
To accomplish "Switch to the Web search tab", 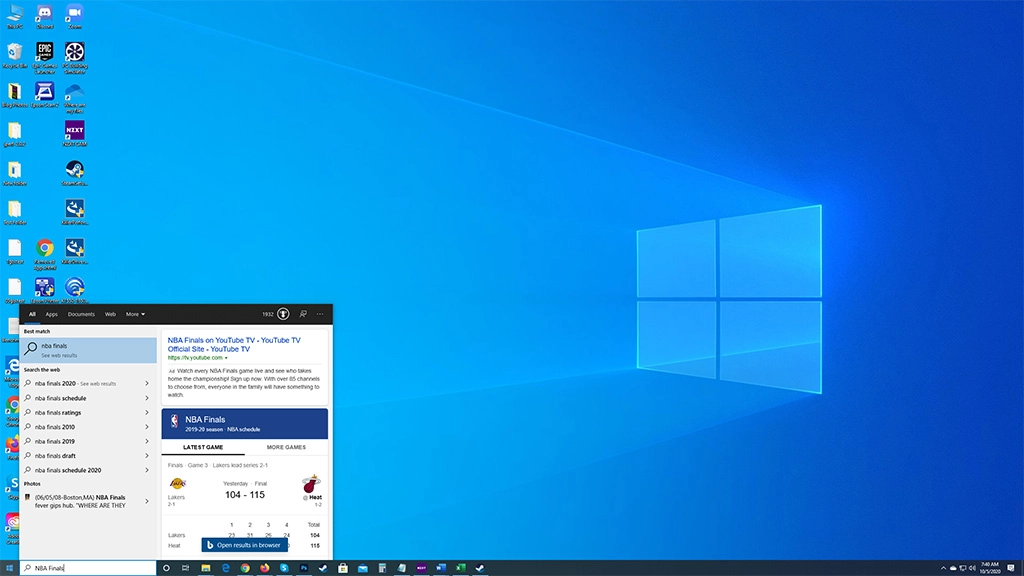I will (110, 314).
